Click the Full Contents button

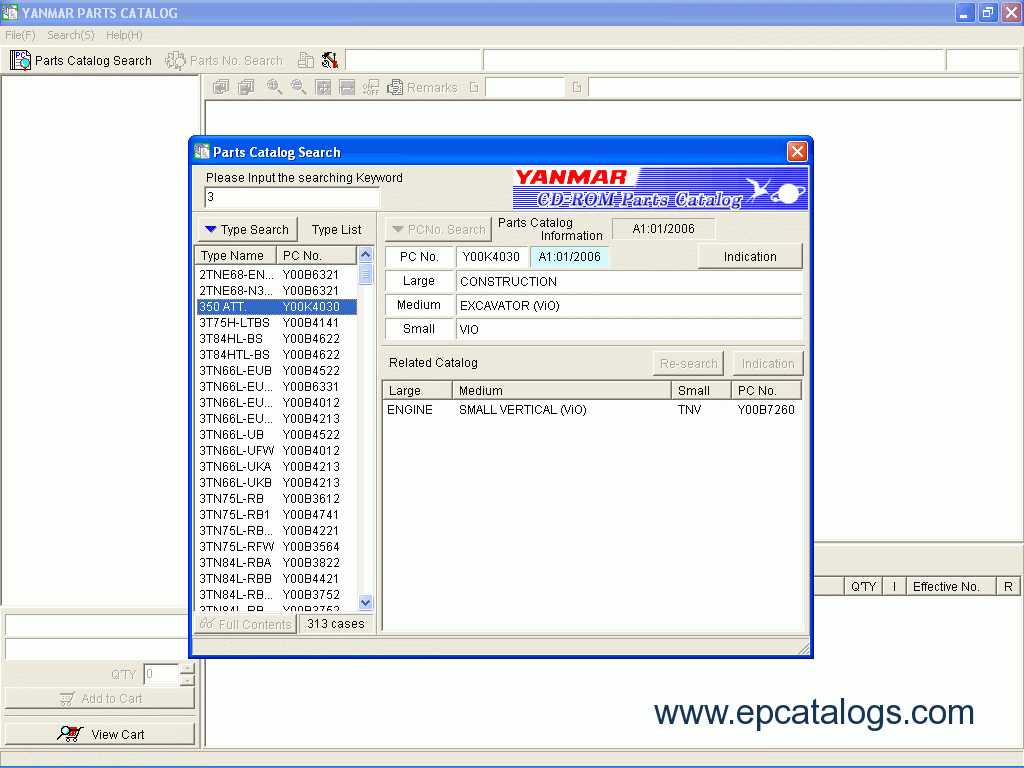click(246, 624)
